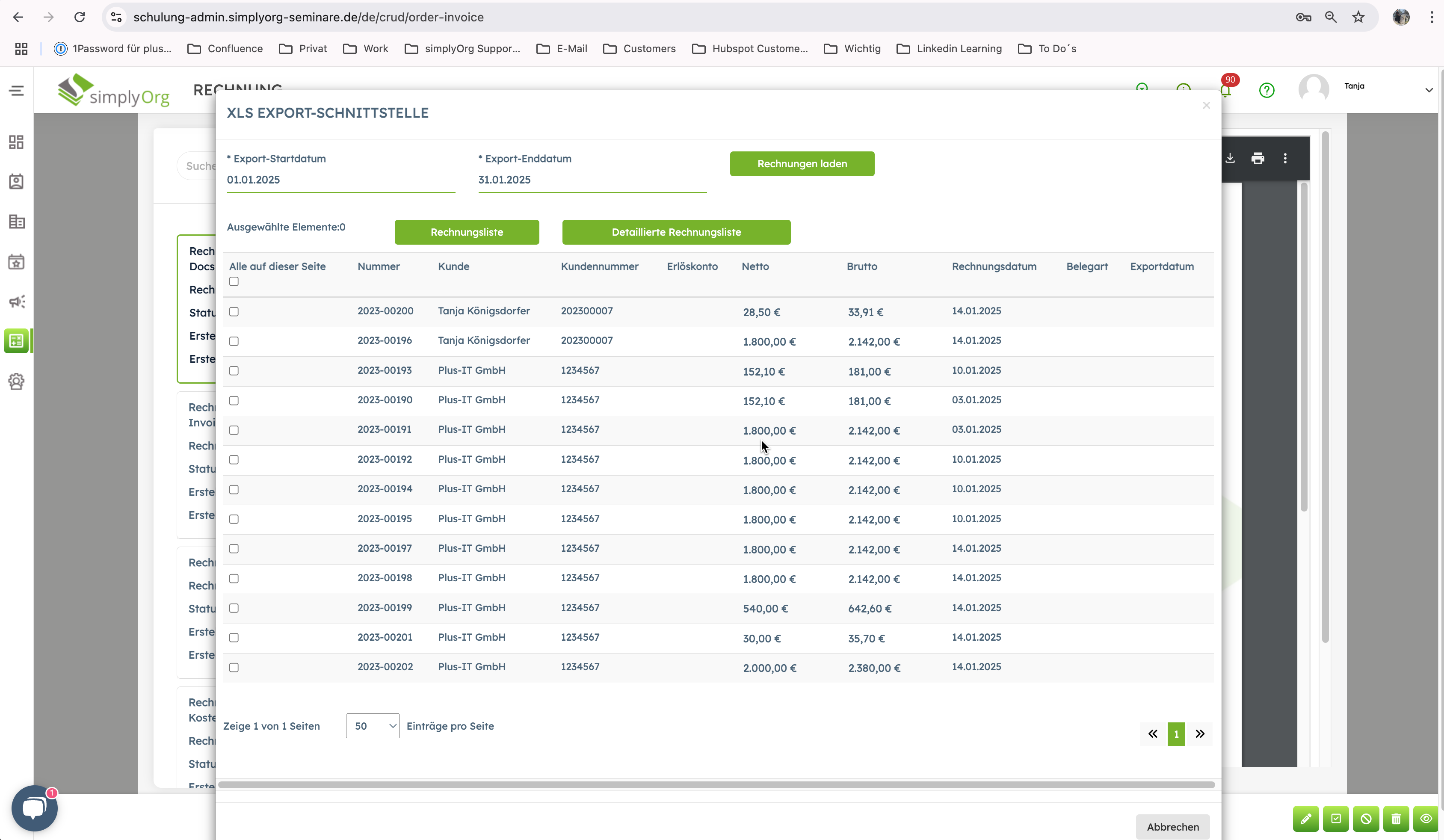Screen dimensions: 1444x840
Task: Open PDF viewer three-dot more menu
Action: (1285, 158)
